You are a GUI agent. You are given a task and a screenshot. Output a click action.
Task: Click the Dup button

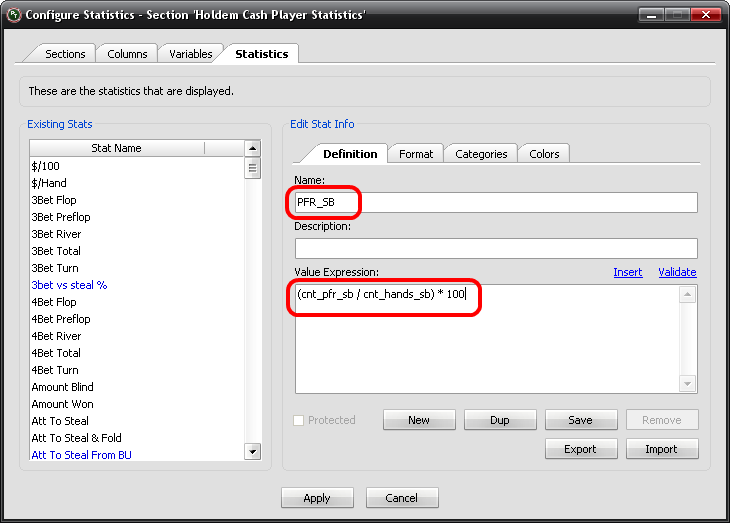click(499, 421)
